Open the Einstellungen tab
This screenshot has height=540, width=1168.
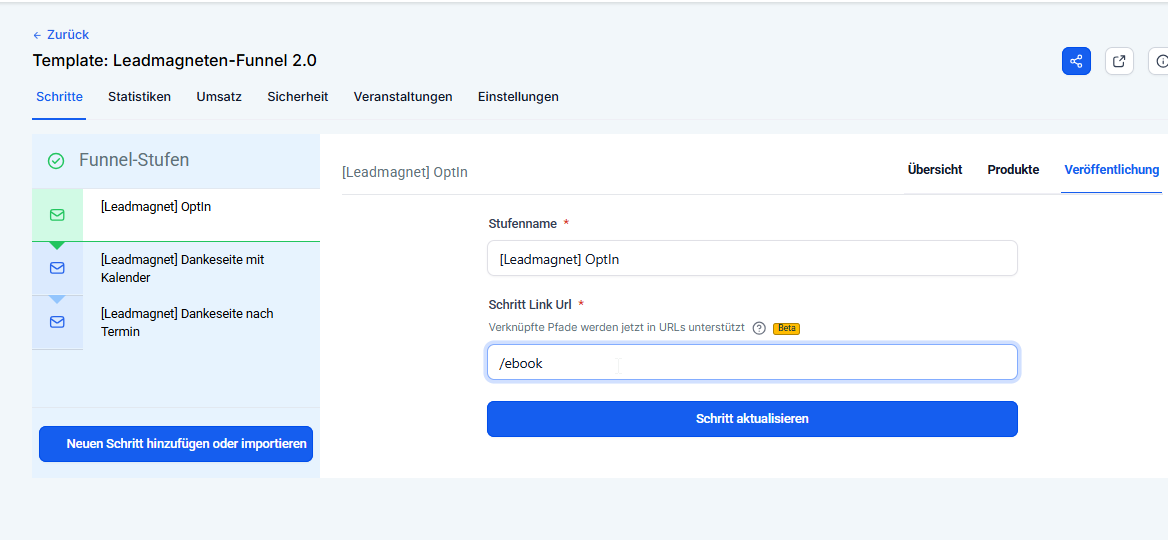click(x=518, y=97)
